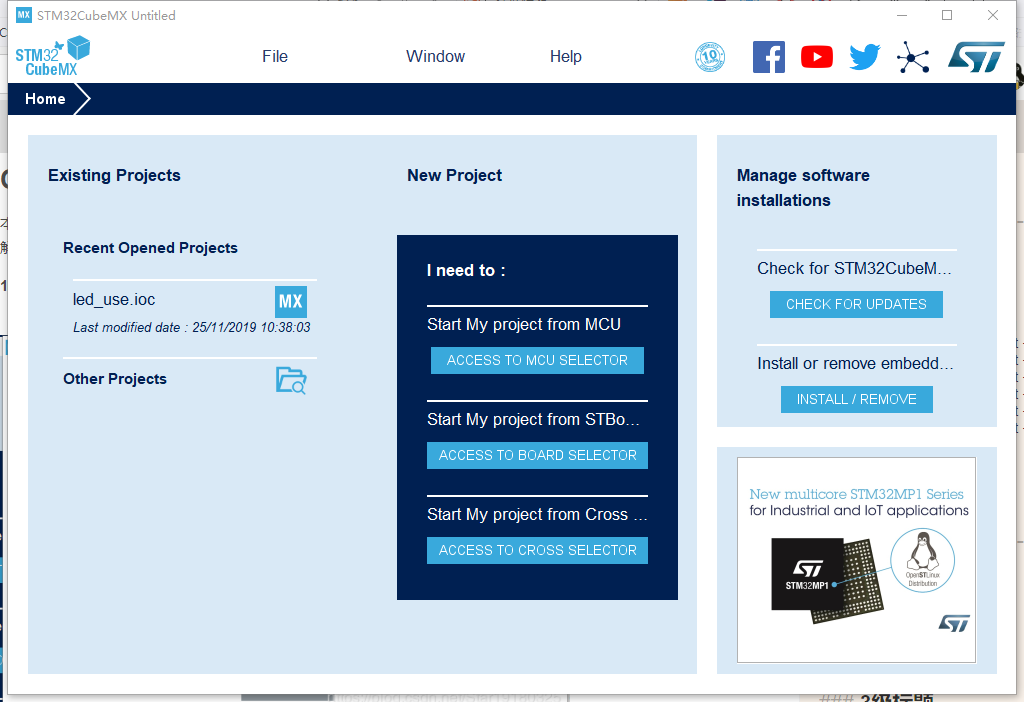The height and width of the screenshot is (702, 1024).
Task: Click ACCESS TO BOARD SELECTOR button
Action: point(537,455)
